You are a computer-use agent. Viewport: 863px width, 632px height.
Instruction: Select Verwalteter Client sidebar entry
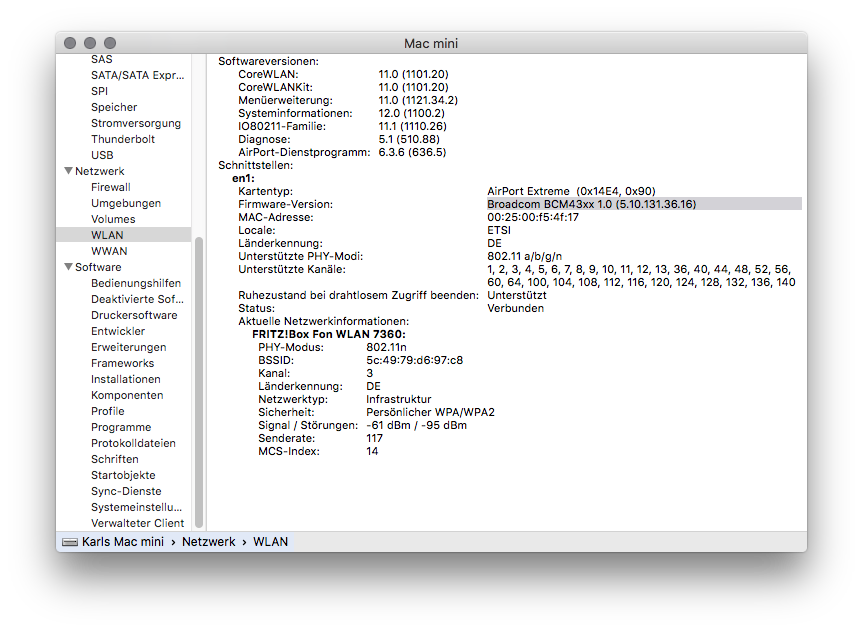pyautogui.click(x=138, y=522)
